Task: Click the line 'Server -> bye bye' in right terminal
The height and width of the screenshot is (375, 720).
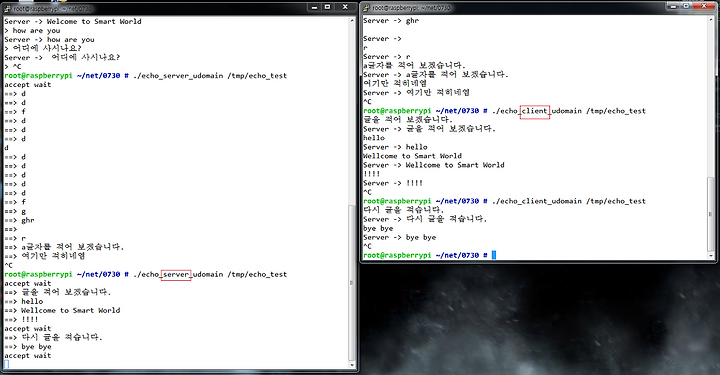Action: coord(399,238)
